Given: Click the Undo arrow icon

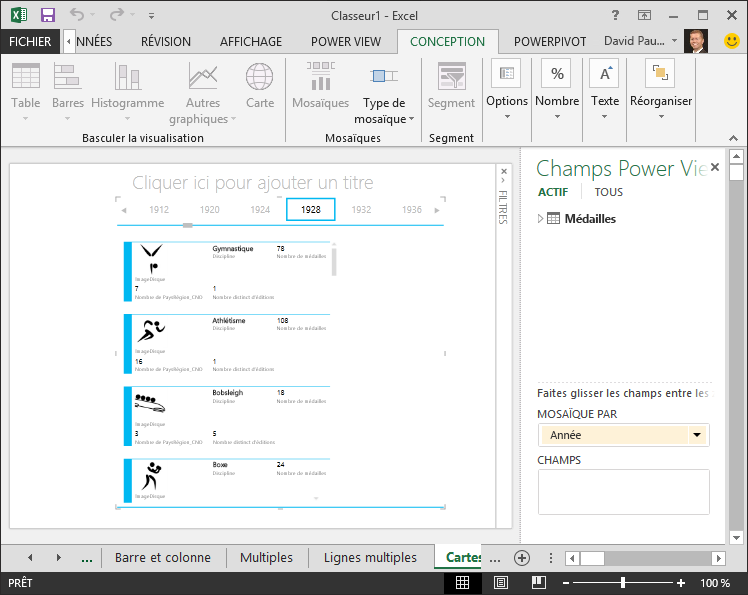Looking at the screenshot, I should tap(77, 15).
